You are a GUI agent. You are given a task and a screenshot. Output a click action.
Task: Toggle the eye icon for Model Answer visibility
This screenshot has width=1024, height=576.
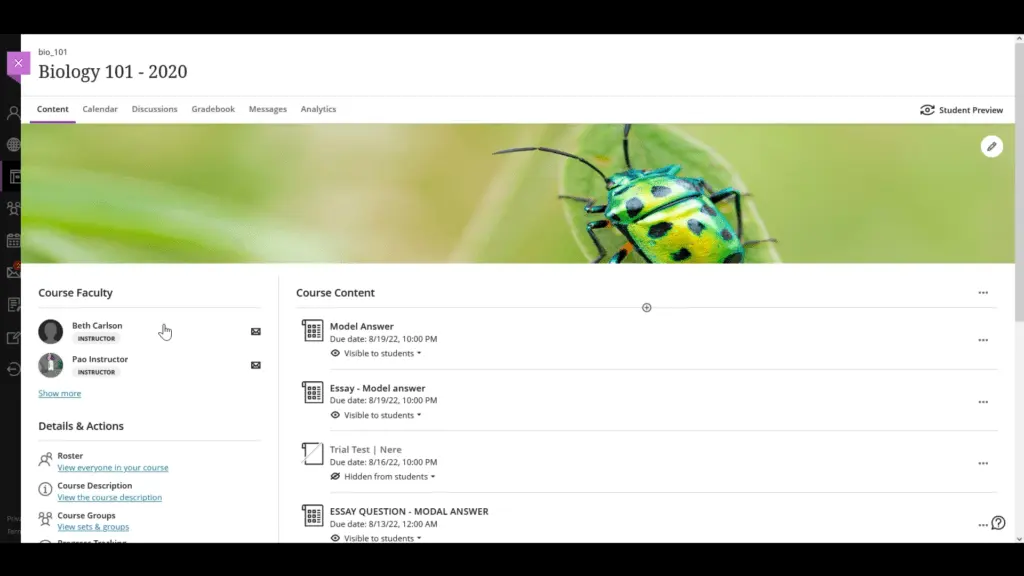pos(335,353)
